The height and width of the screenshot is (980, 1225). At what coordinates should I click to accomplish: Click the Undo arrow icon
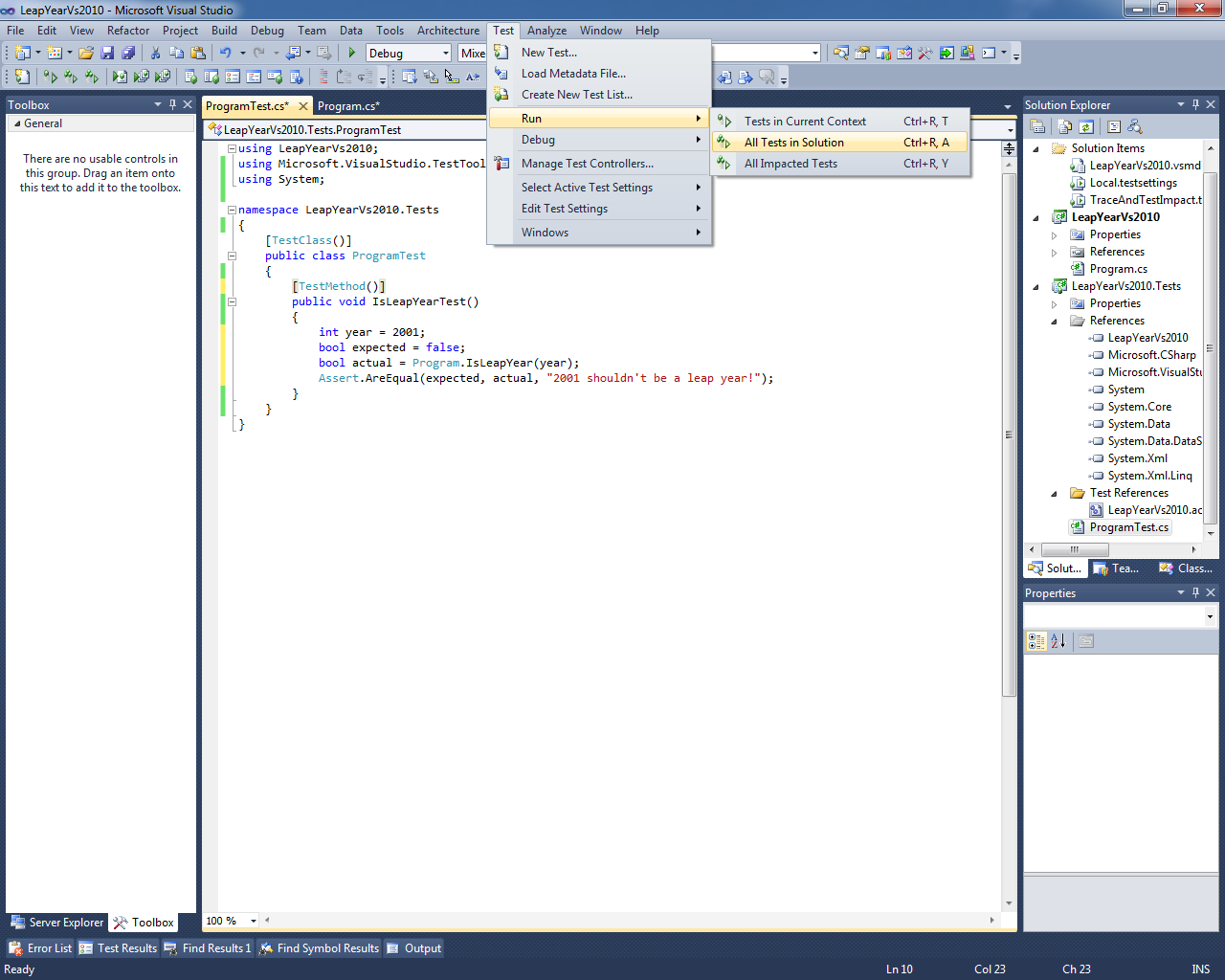pyautogui.click(x=225, y=54)
